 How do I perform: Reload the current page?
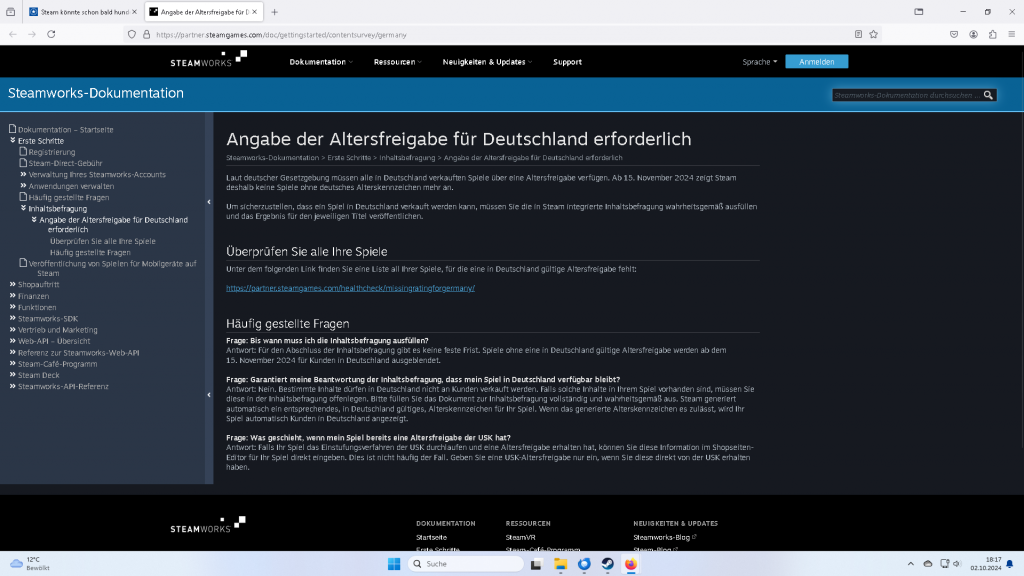click(x=51, y=34)
